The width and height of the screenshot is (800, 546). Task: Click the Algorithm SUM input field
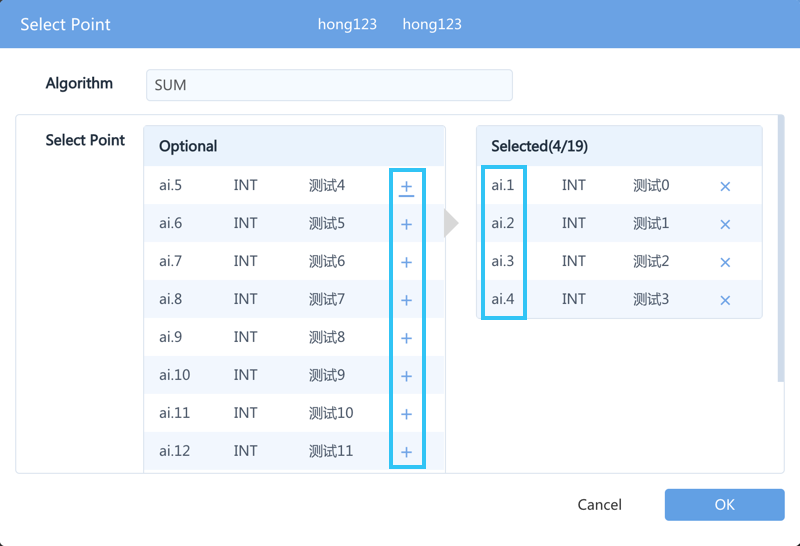[x=329, y=85]
